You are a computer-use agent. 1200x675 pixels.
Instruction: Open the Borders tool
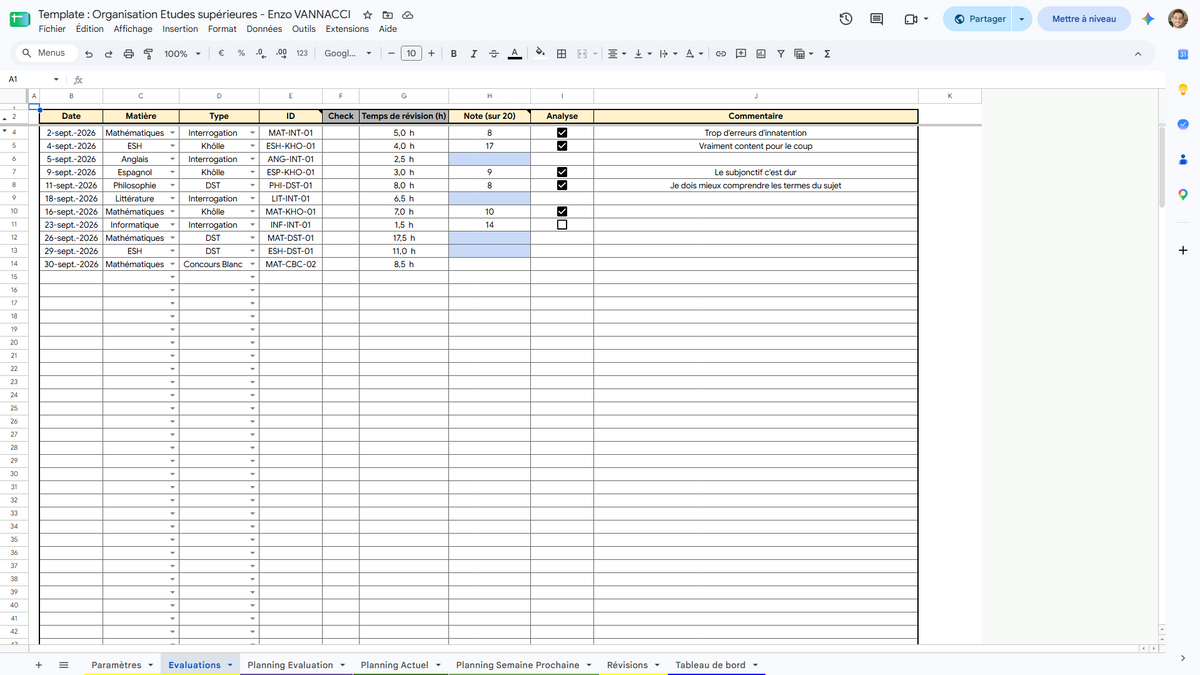(x=562, y=54)
